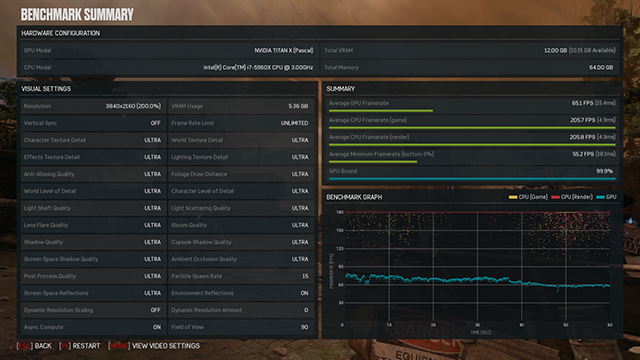640x360 pixels.
Task: Click the GPU line in benchmark graph
Action: (x=478, y=281)
